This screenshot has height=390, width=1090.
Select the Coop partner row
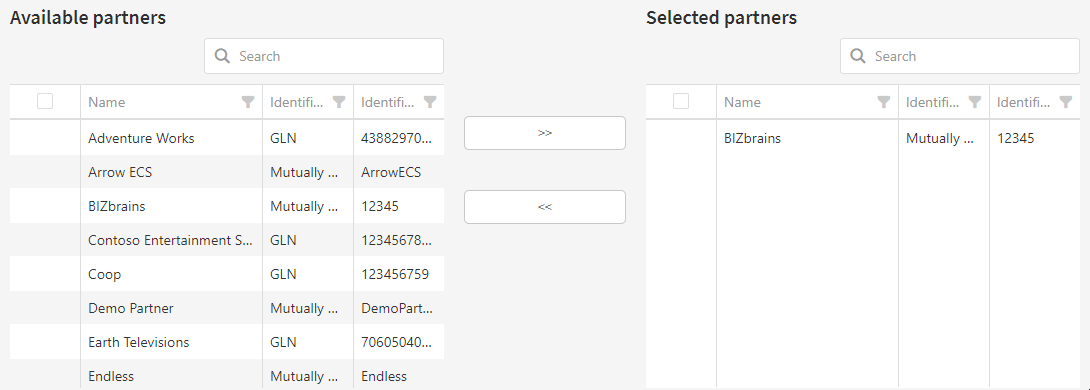(227, 275)
